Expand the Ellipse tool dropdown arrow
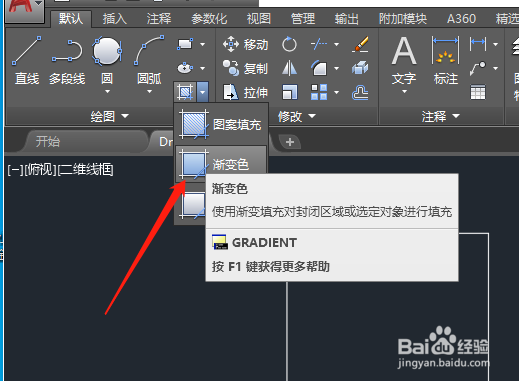The height and width of the screenshot is (381, 519). tap(202, 68)
